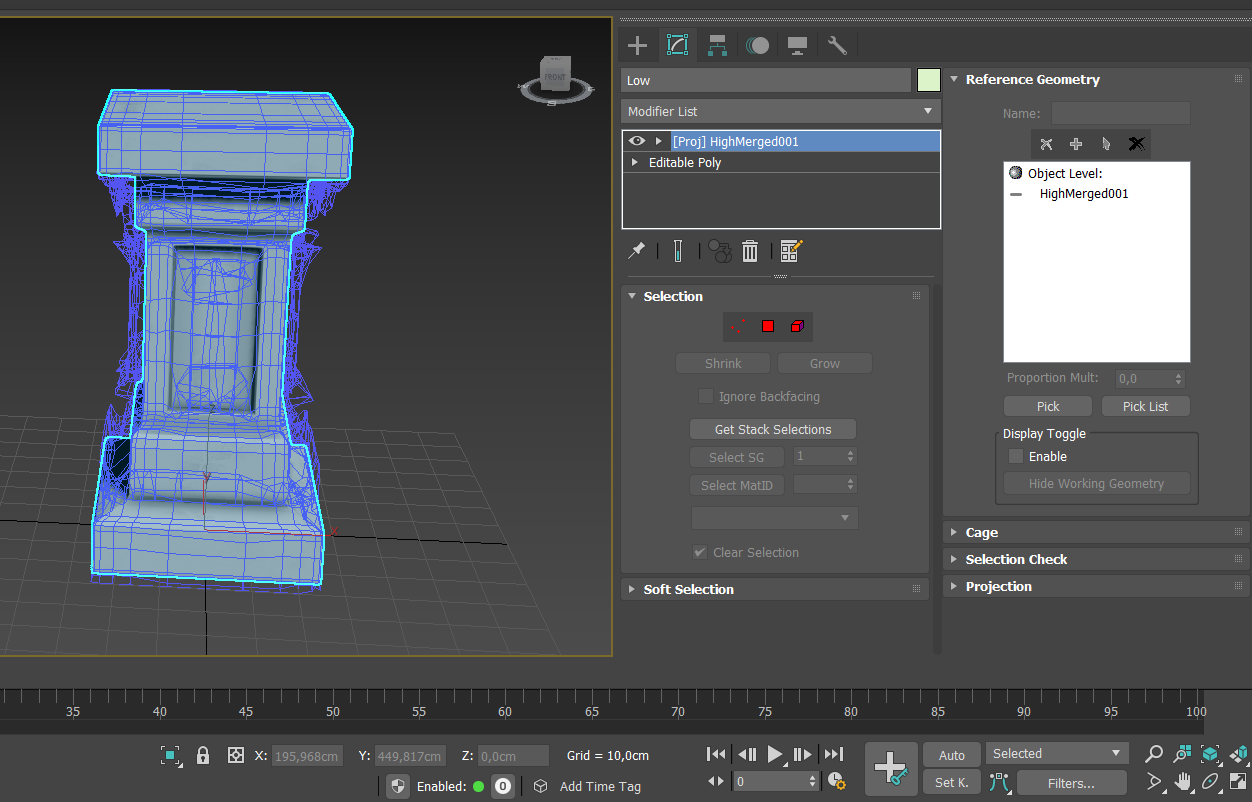Enable the Display Toggle checkbox
The width and height of the screenshot is (1252, 802).
coord(1016,456)
